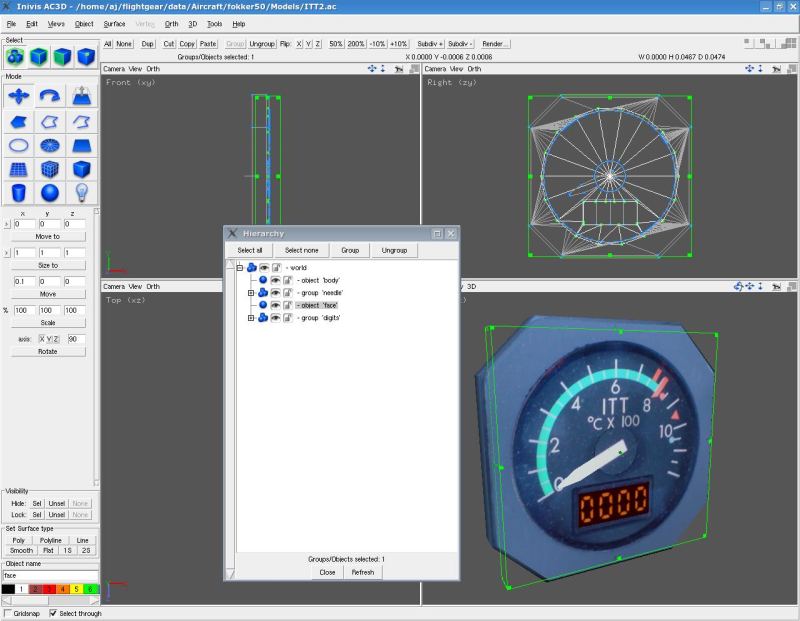Image resolution: width=800 pixels, height=621 pixels.
Task: Select the Cylinder creation tool
Action: coord(19,193)
